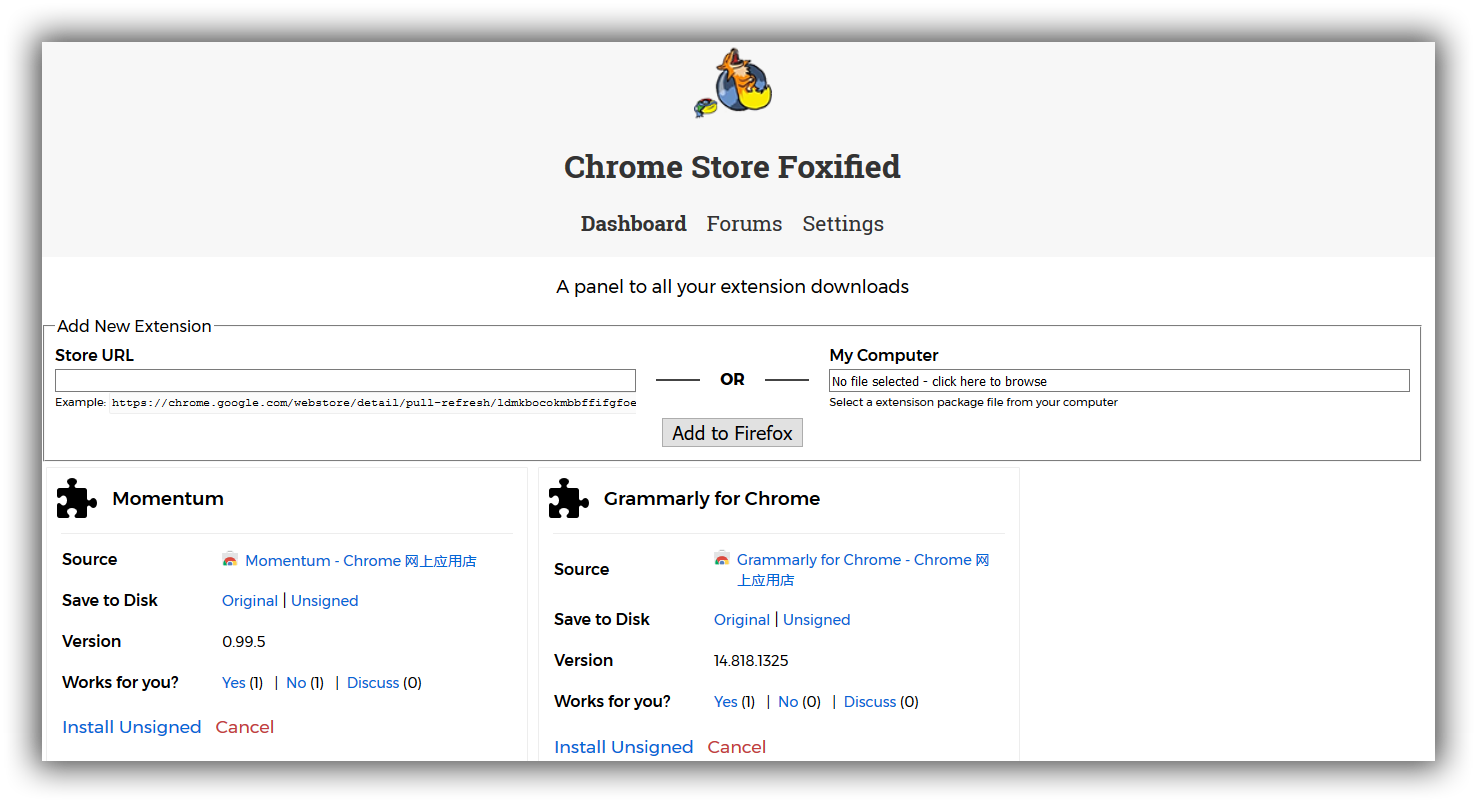Open the Momentum Chrome web store link
Screen dimensions: 1477x803
(360, 560)
